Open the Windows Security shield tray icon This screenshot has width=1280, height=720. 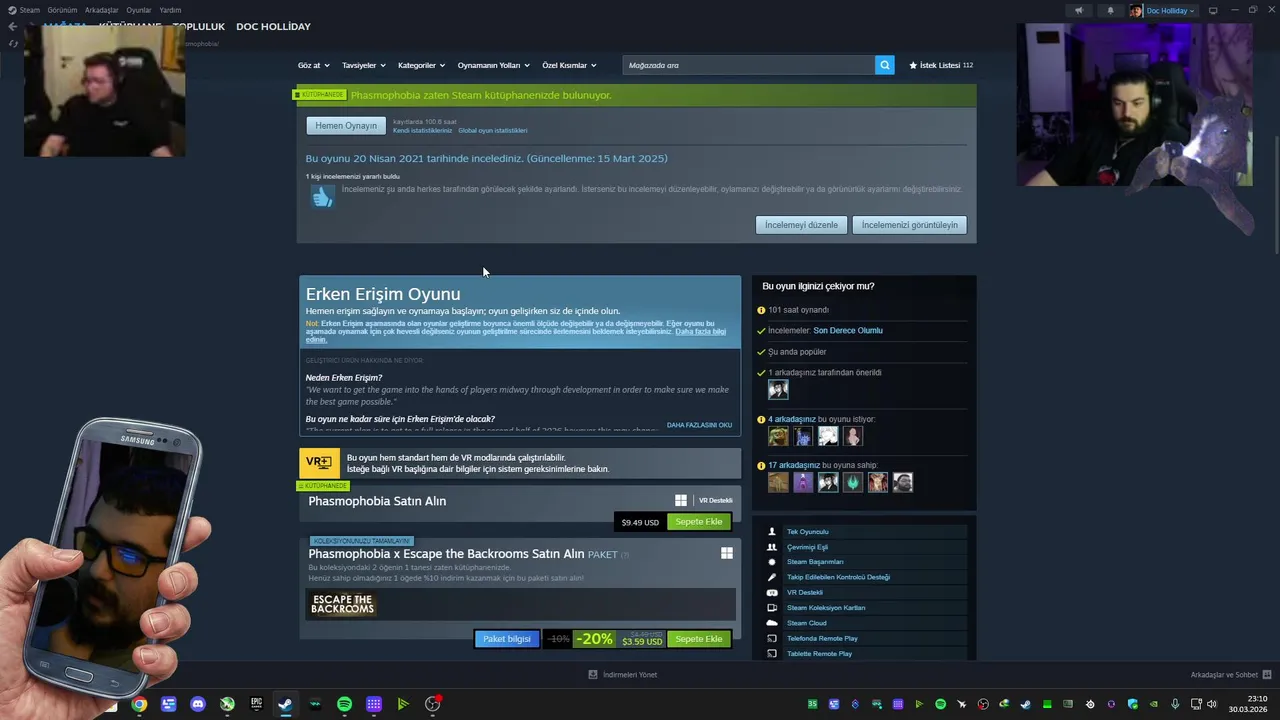1133,704
